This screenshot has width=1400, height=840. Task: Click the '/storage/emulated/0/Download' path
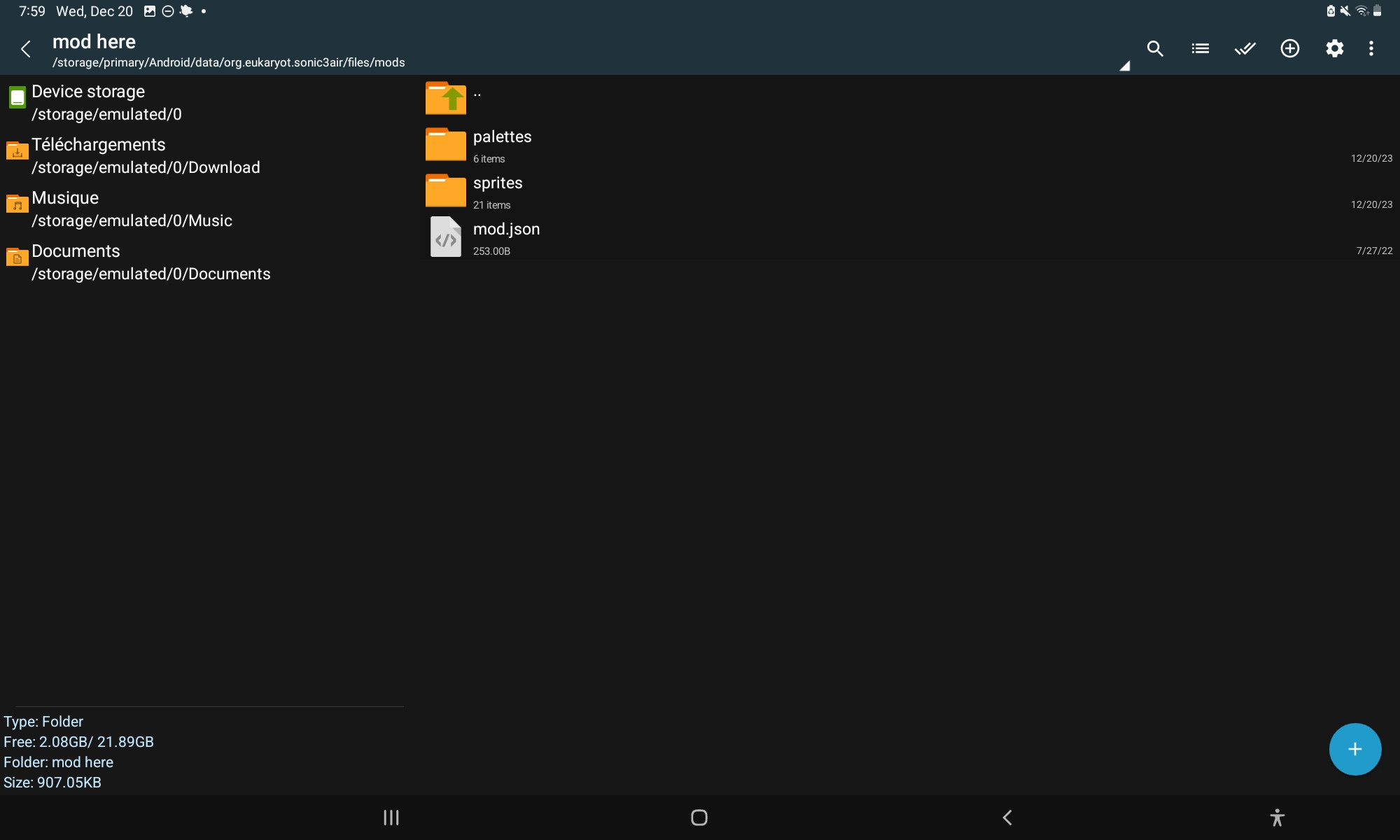point(146,167)
